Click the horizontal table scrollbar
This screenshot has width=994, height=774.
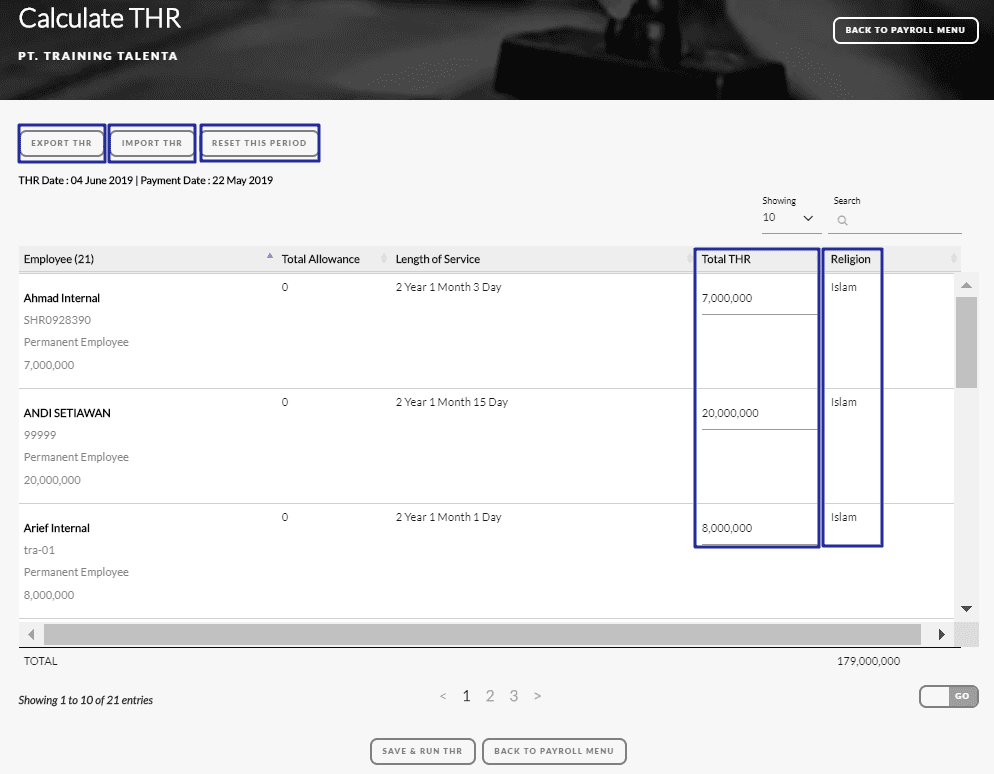click(x=480, y=634)
